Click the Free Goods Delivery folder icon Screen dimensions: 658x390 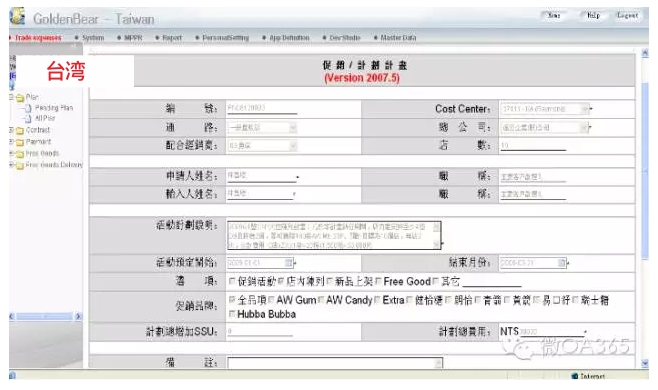click(19, 165)
